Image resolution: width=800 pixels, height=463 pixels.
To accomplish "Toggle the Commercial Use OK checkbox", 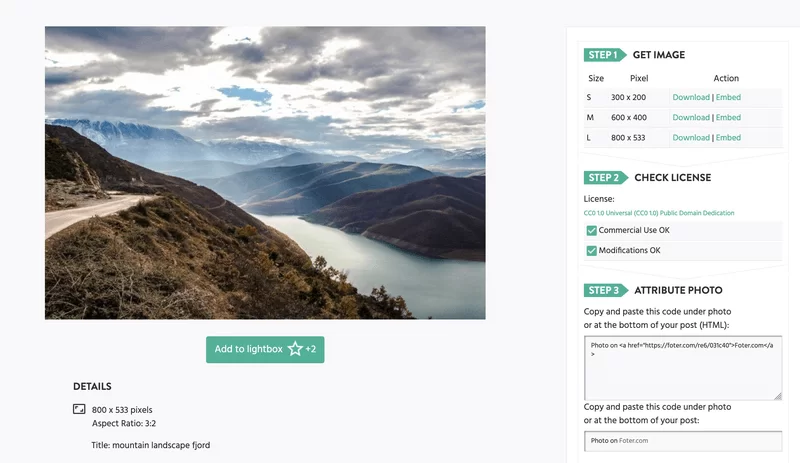I will (591, 230).
